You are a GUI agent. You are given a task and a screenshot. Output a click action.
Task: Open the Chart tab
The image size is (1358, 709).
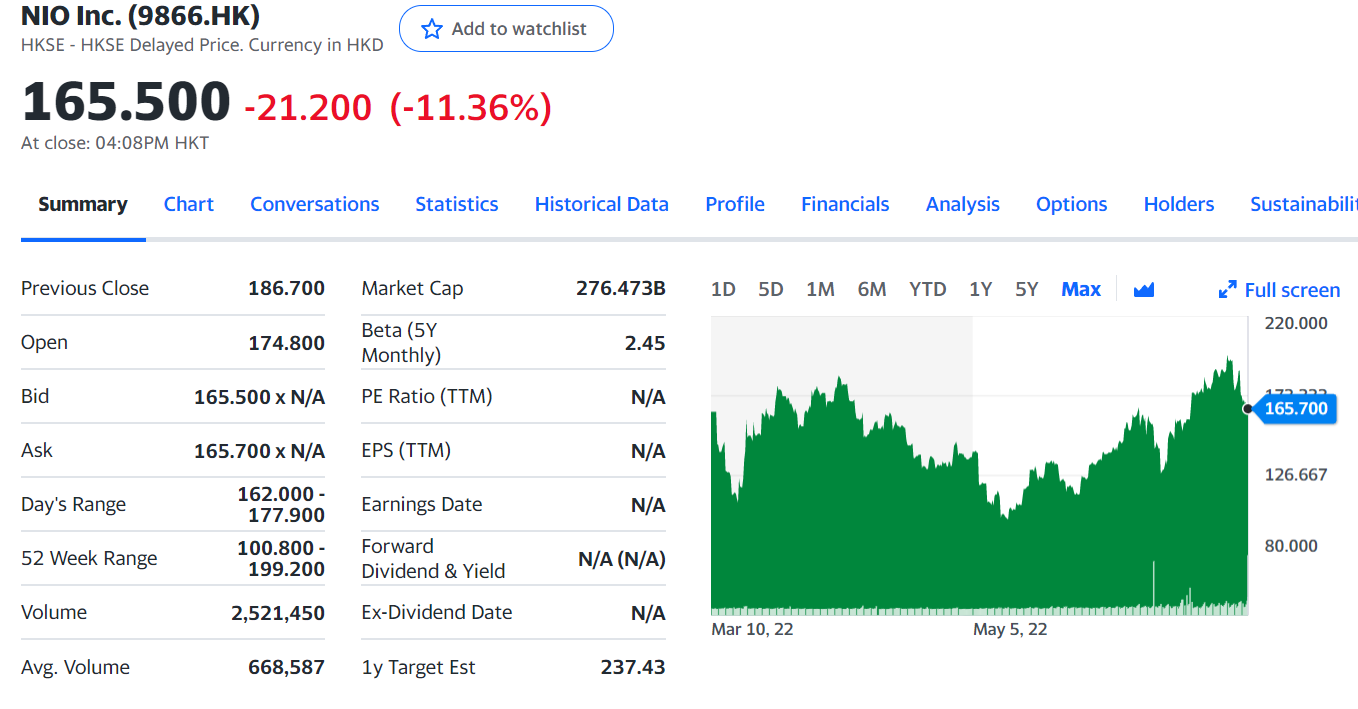click(x=188, y=204)
